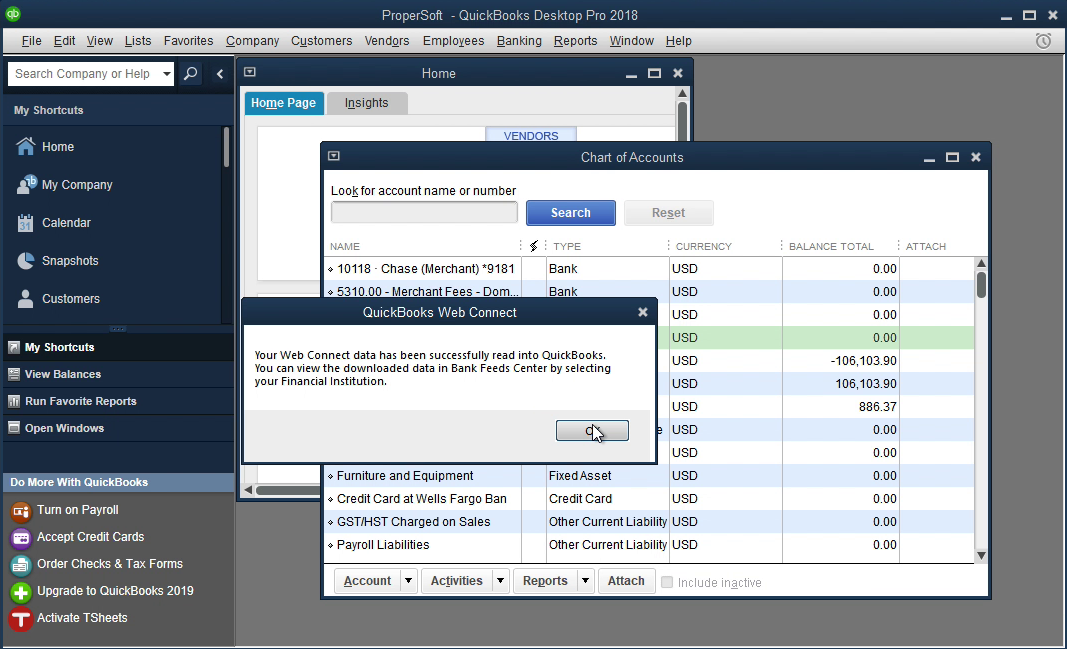Click Do More With QuickBooks header
This screenshot has width=1067, height=649.
[x=118, y=482]
